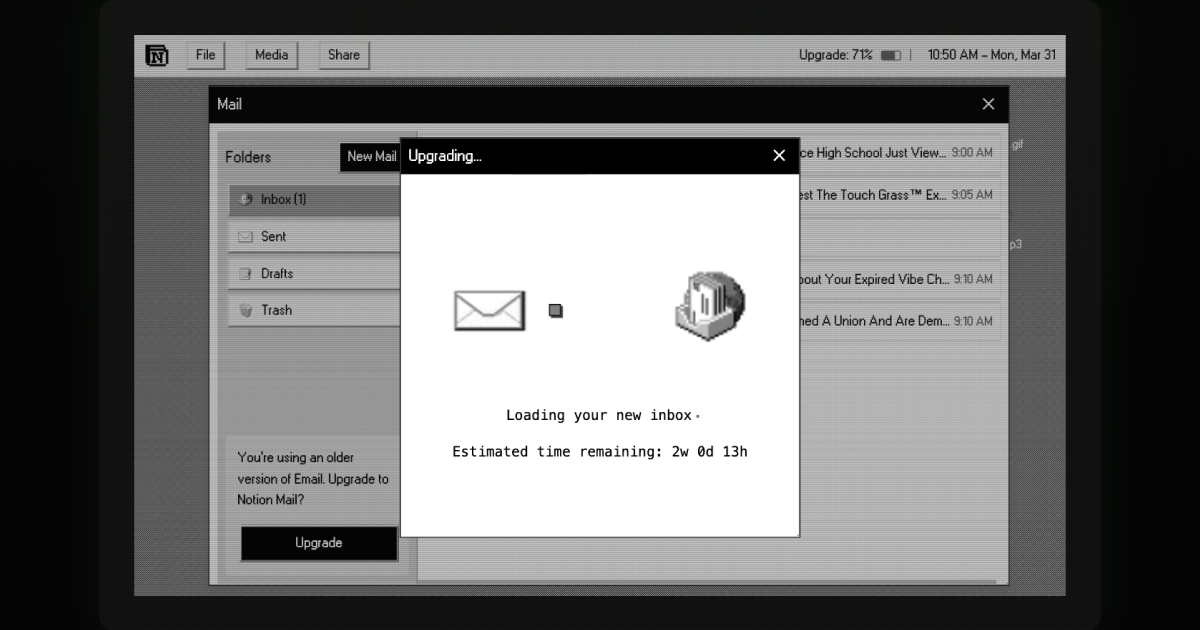Click the printer icon in the Upgrading dialog
1200x630 pixels.
(709, 306)
